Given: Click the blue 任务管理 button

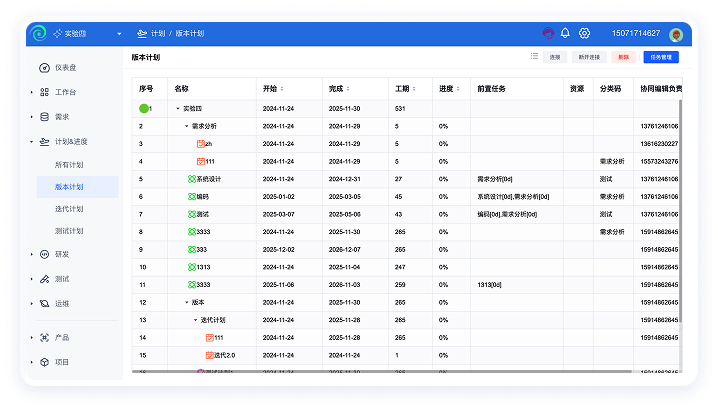Looking at the screenshot, I should pos(658,58).
